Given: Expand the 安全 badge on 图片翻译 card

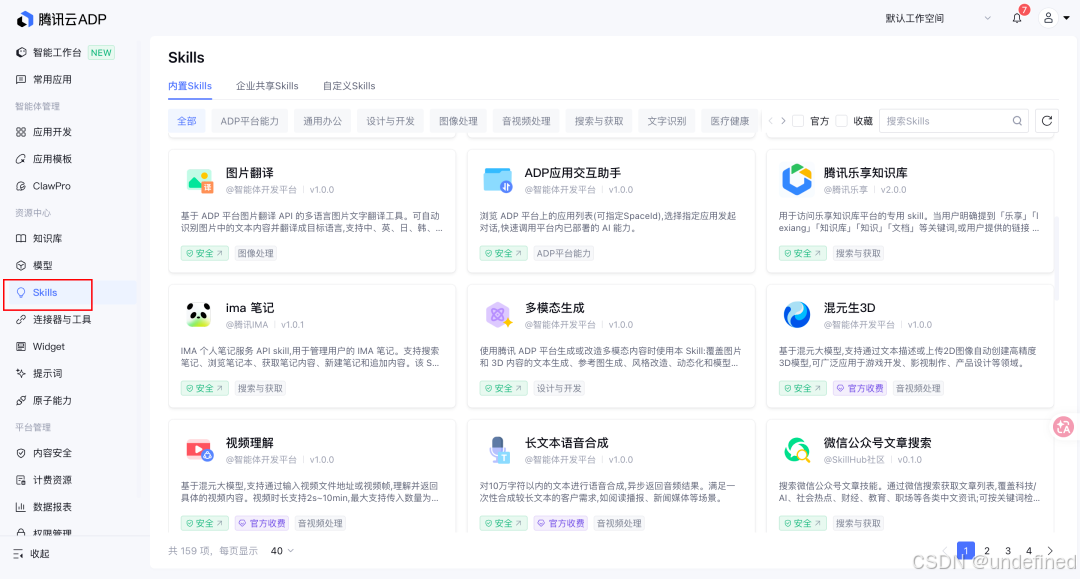Looking at the screenshot, I should point(204,253).
